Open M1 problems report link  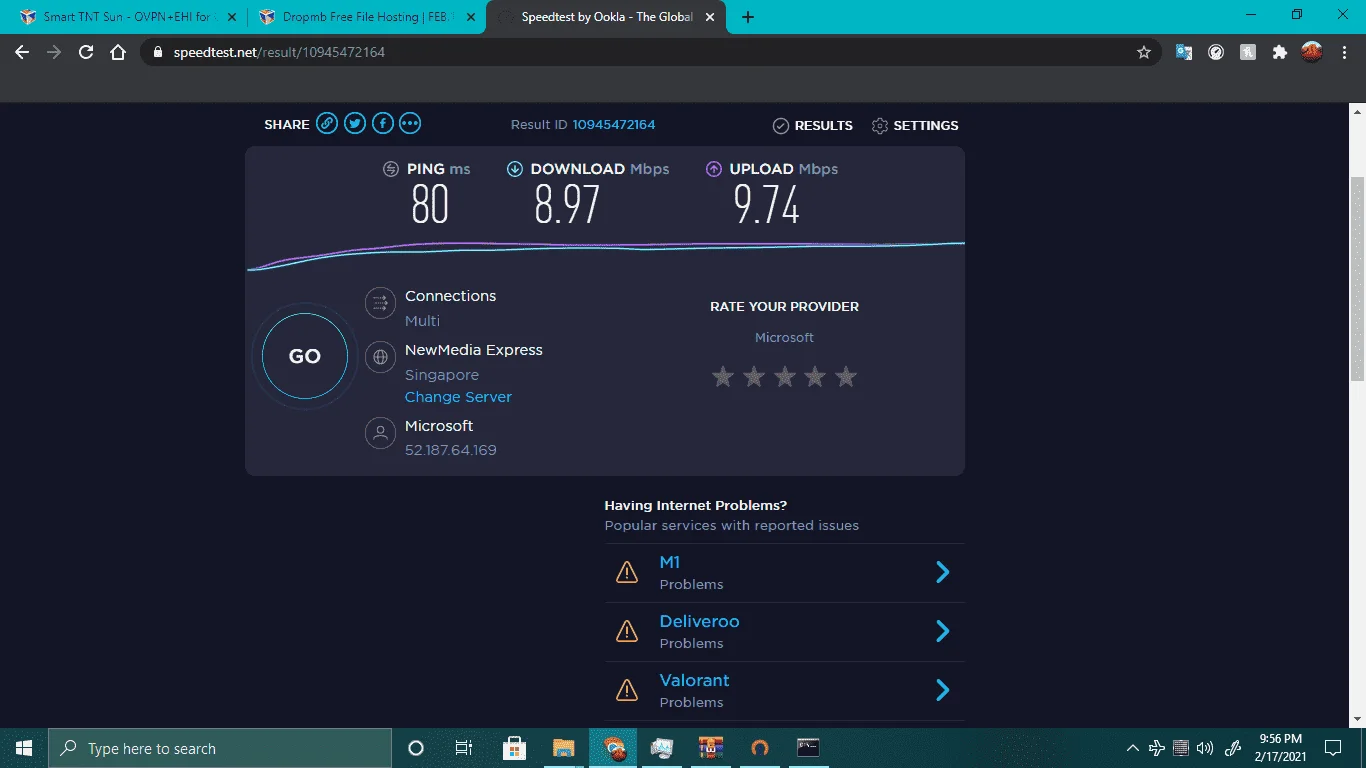pos(670,563)
